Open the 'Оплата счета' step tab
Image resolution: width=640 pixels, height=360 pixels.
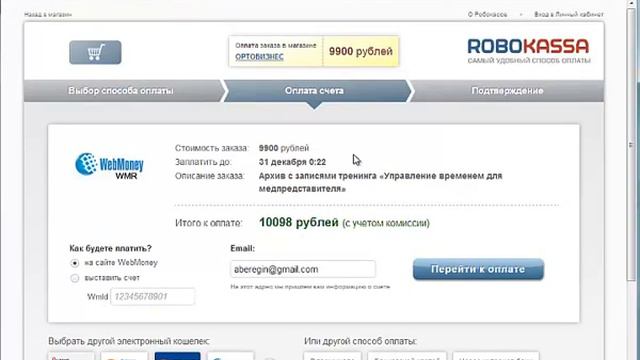(314, 91)
